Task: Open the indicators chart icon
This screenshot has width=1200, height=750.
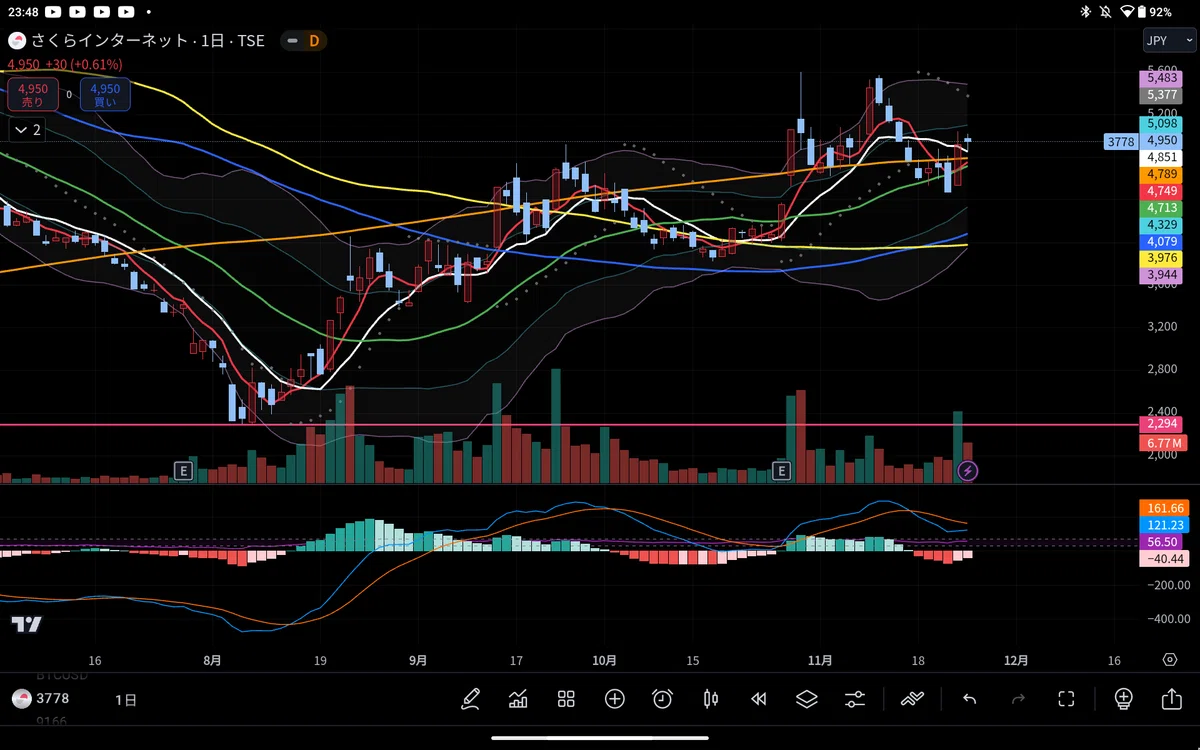Action: coord(518,699)
